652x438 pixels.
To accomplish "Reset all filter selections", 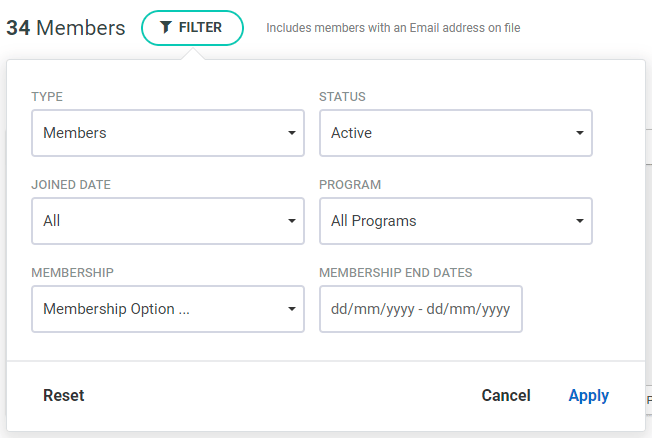I will click(x=64, y=395).
